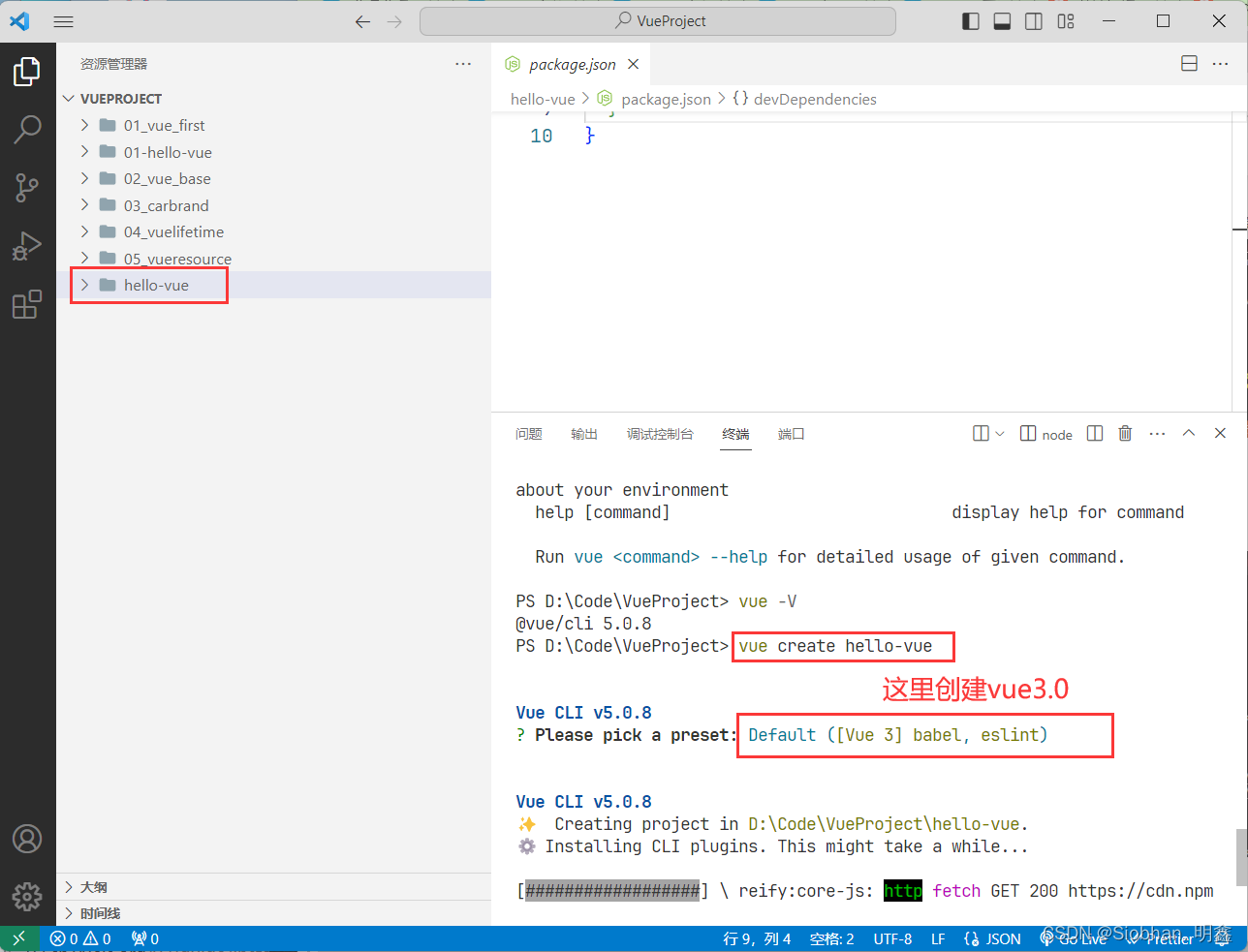Screen dimensions: 1248x952
Task: Change end of line sequence LF
Action: click(x=938, y=938)
